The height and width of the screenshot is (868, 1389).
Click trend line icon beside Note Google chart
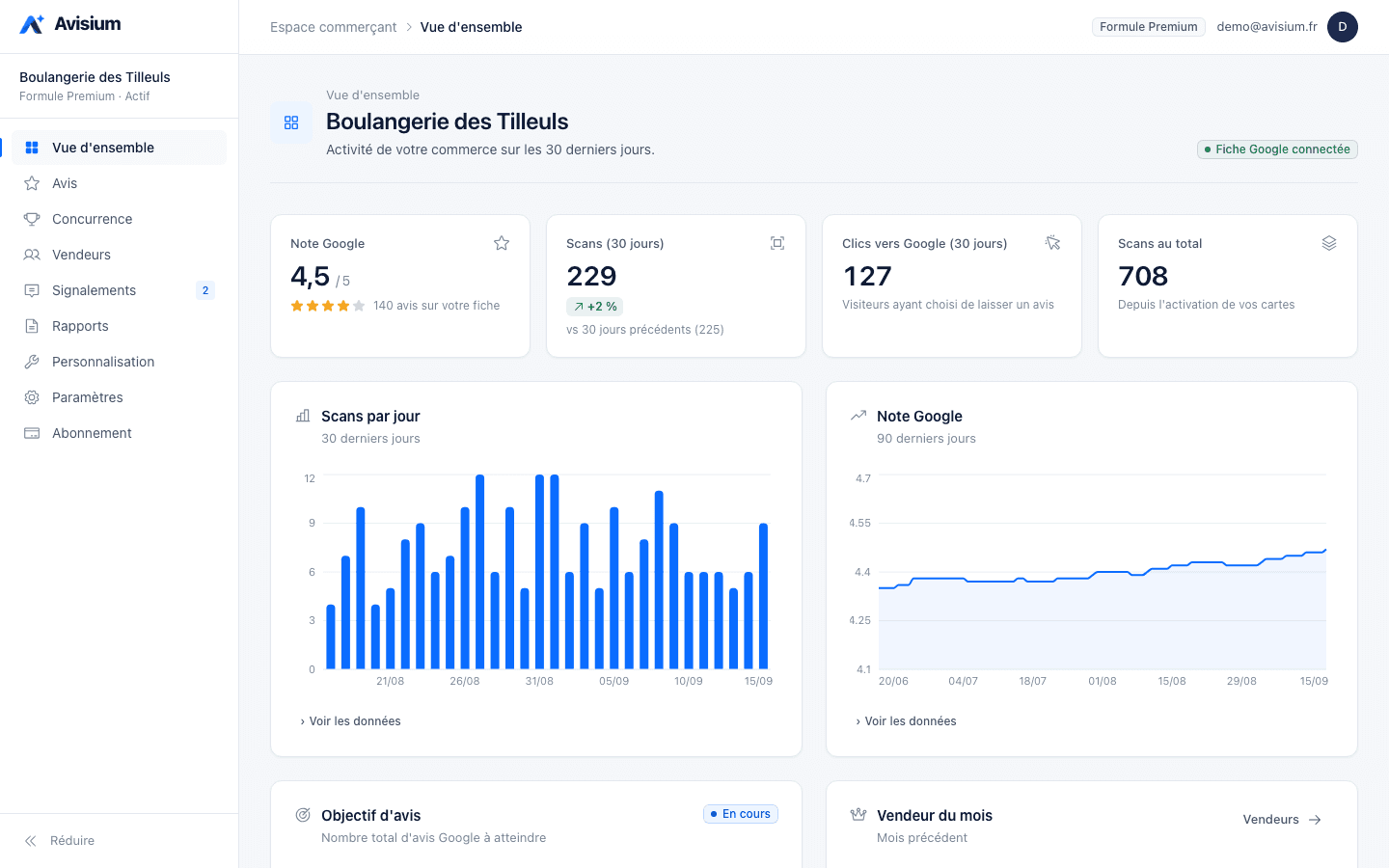coord(858,416)
